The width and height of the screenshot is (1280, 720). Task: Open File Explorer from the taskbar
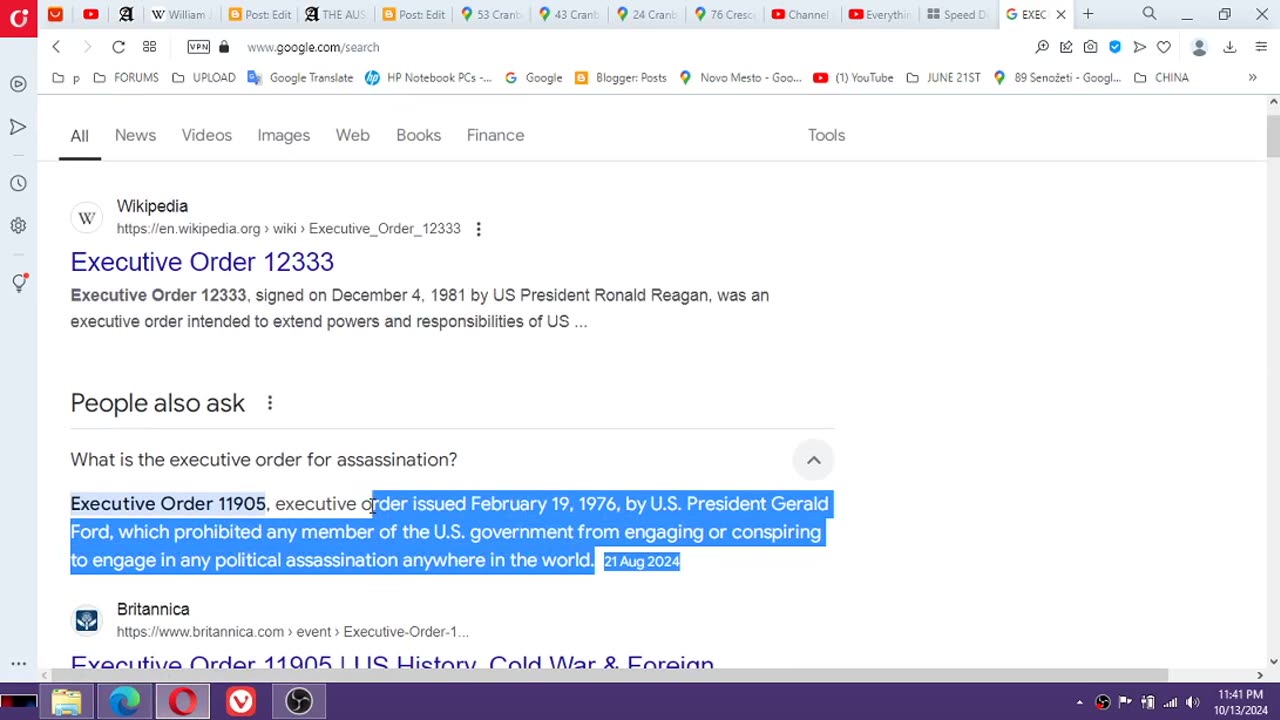click(67, 701)
